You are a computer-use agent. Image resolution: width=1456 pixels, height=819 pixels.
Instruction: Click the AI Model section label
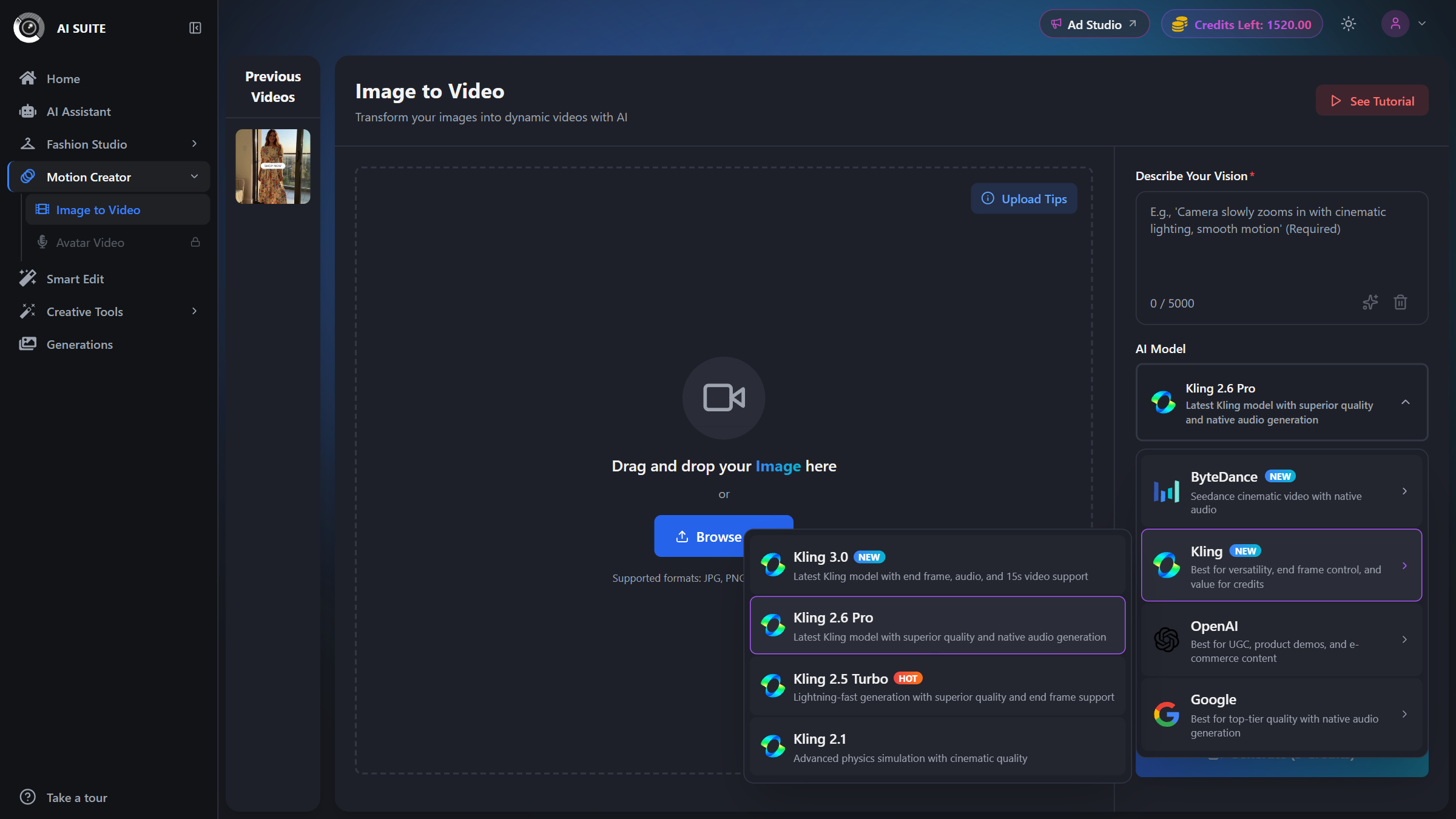pos(1161,348)
